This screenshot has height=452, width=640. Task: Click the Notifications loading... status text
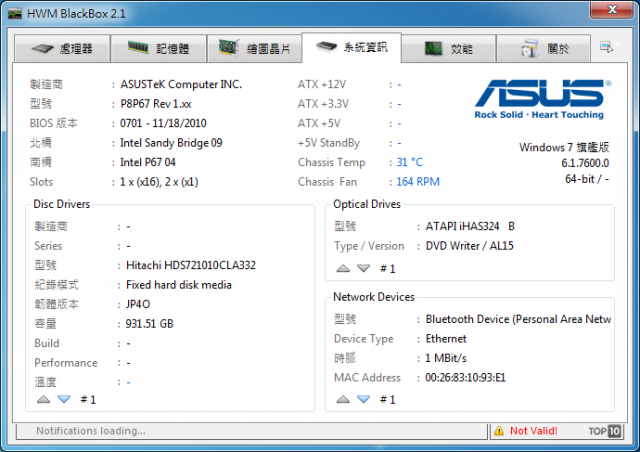tap(91, 431)
